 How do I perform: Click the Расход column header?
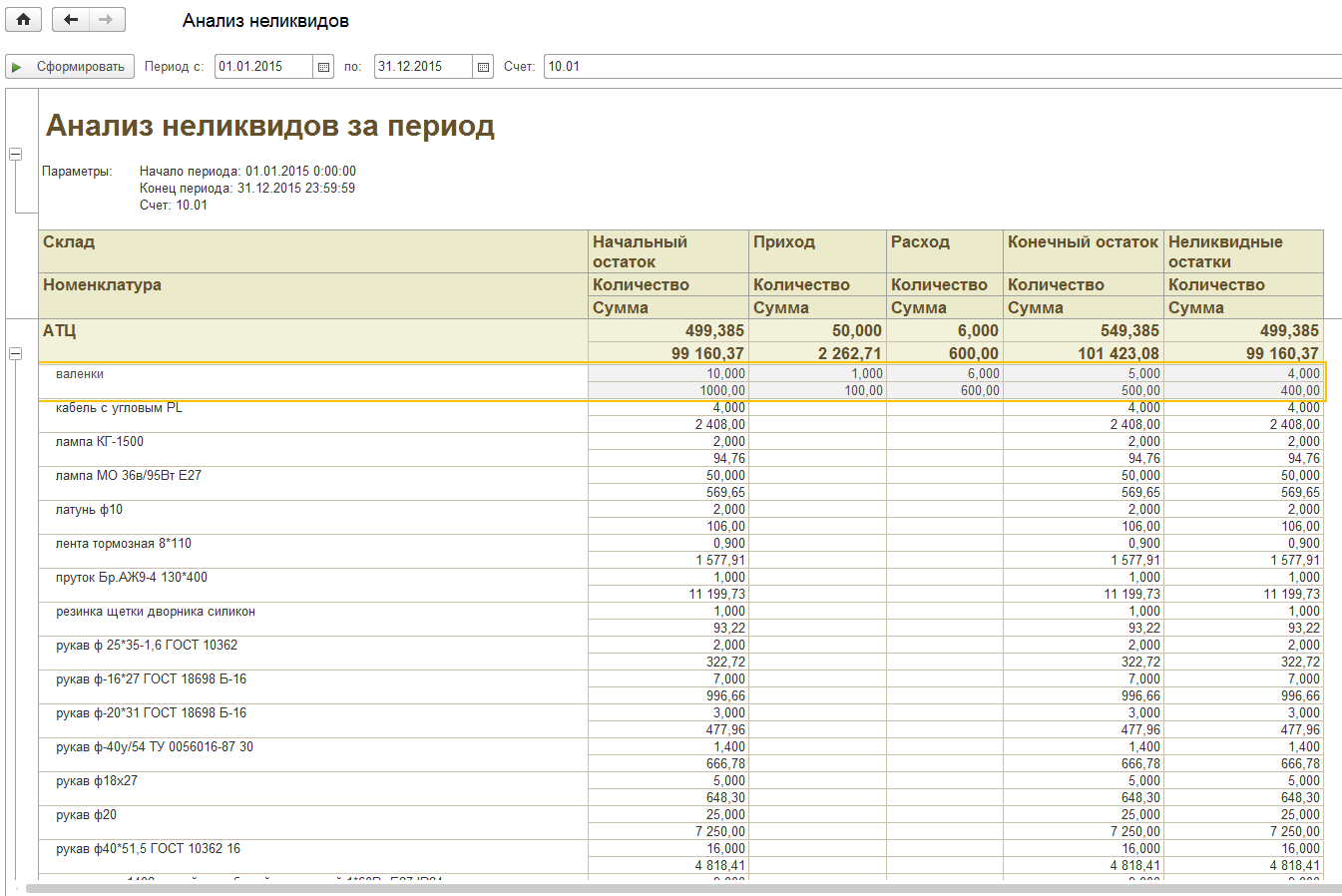945,251
